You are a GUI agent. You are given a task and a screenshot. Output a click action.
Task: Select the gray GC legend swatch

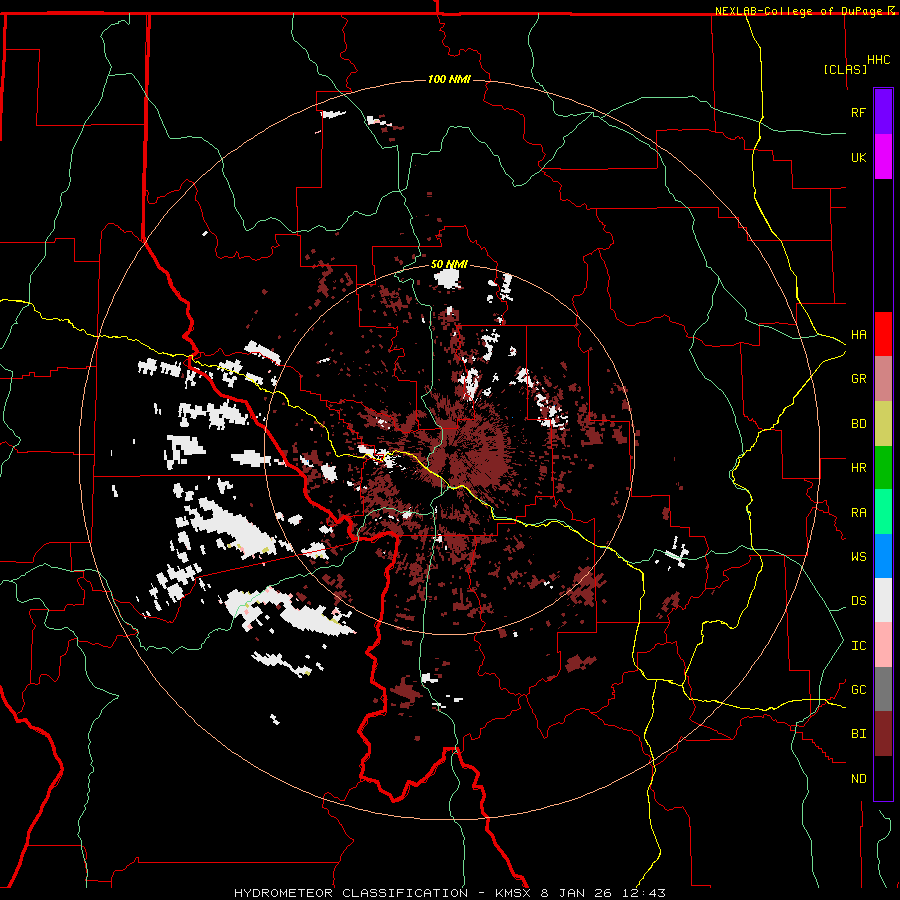[883, 689]
